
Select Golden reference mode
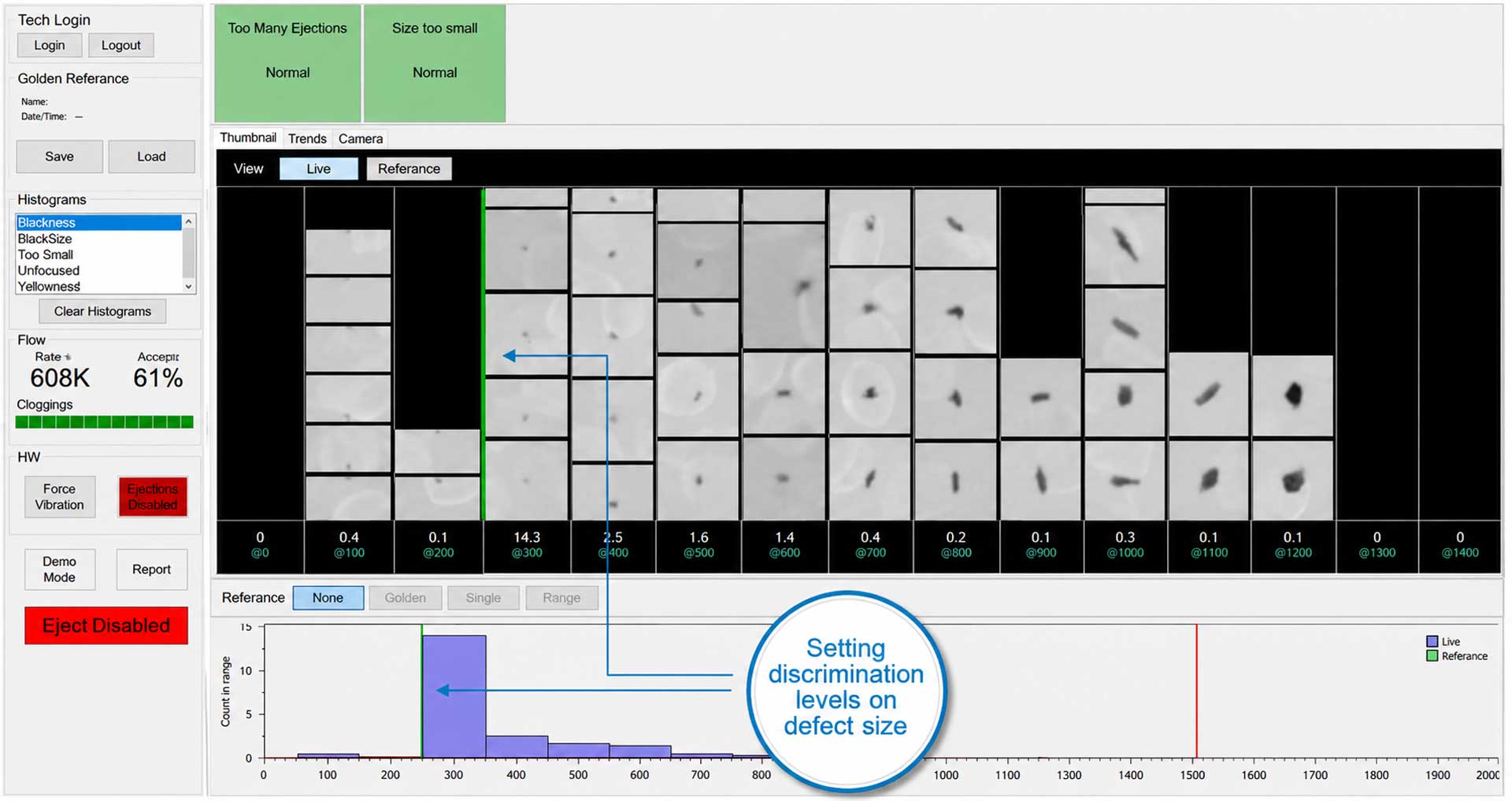click(x=405, y=598)
